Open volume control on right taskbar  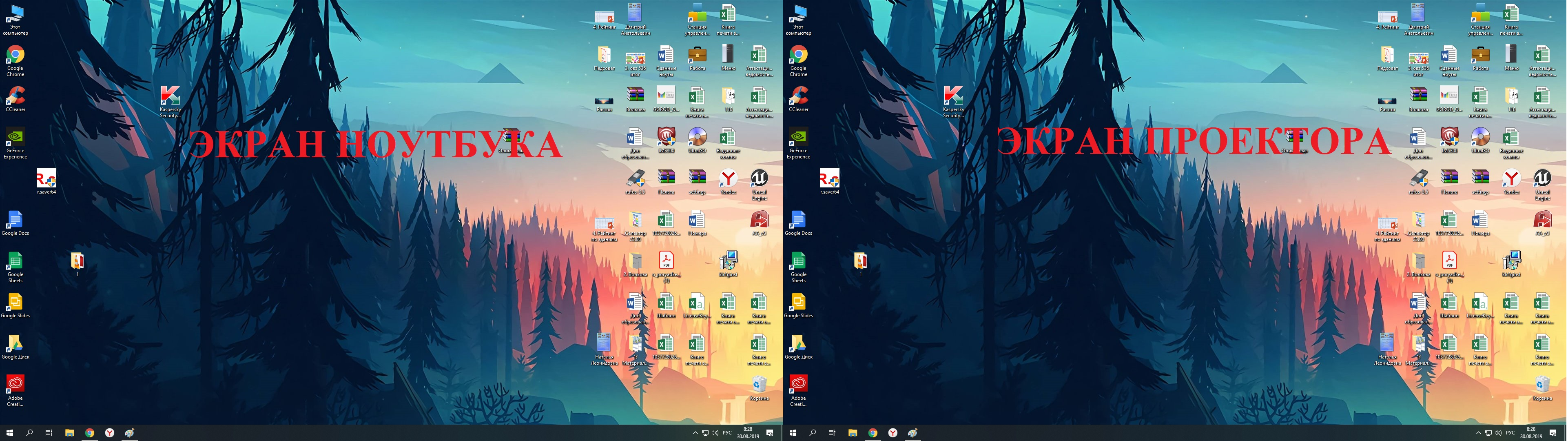point(1498,433)
